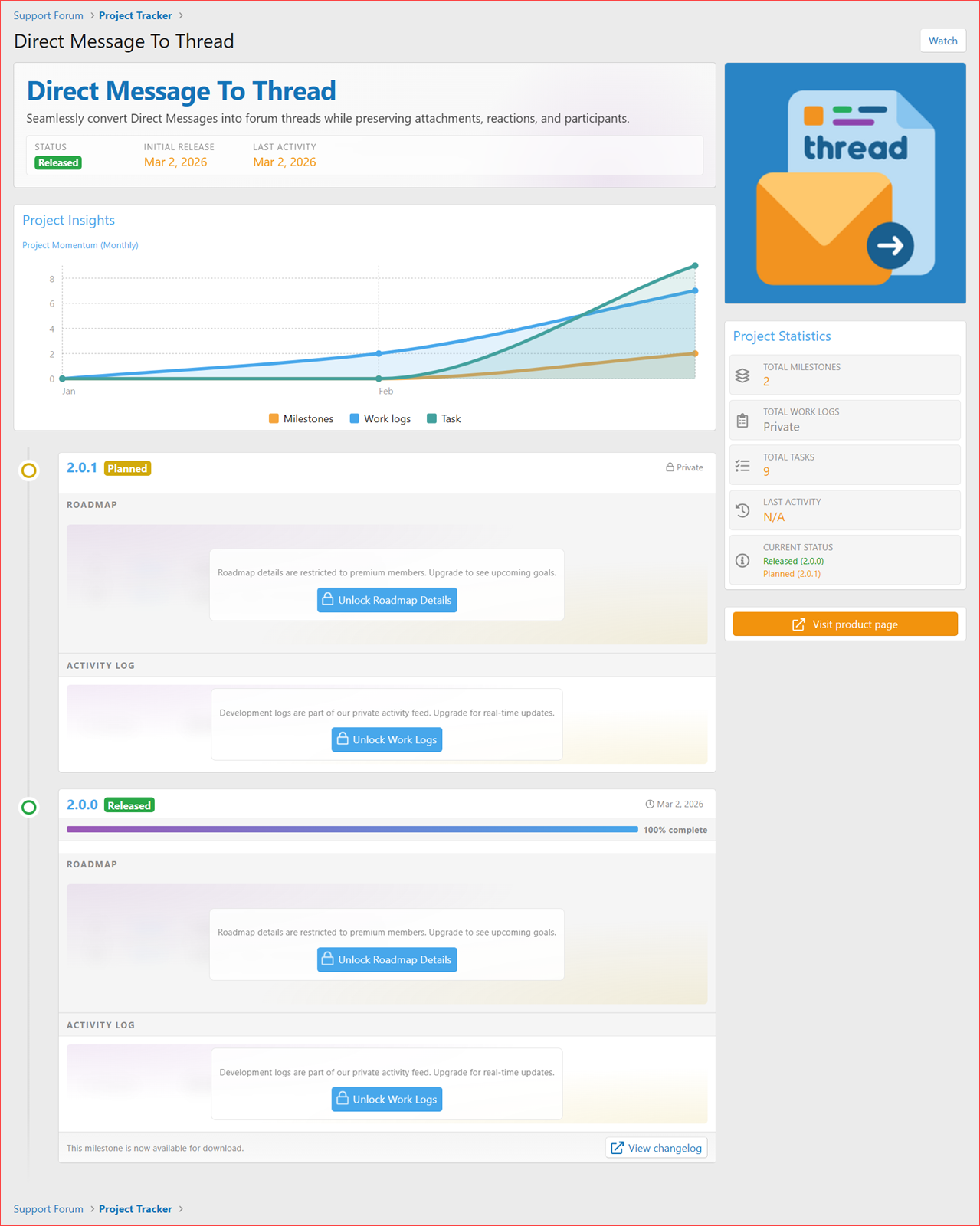The height and width of the screenshot is (1226, 980).
Task: Click the Work logs data point at Feb
Action: (x=379, y=353)
